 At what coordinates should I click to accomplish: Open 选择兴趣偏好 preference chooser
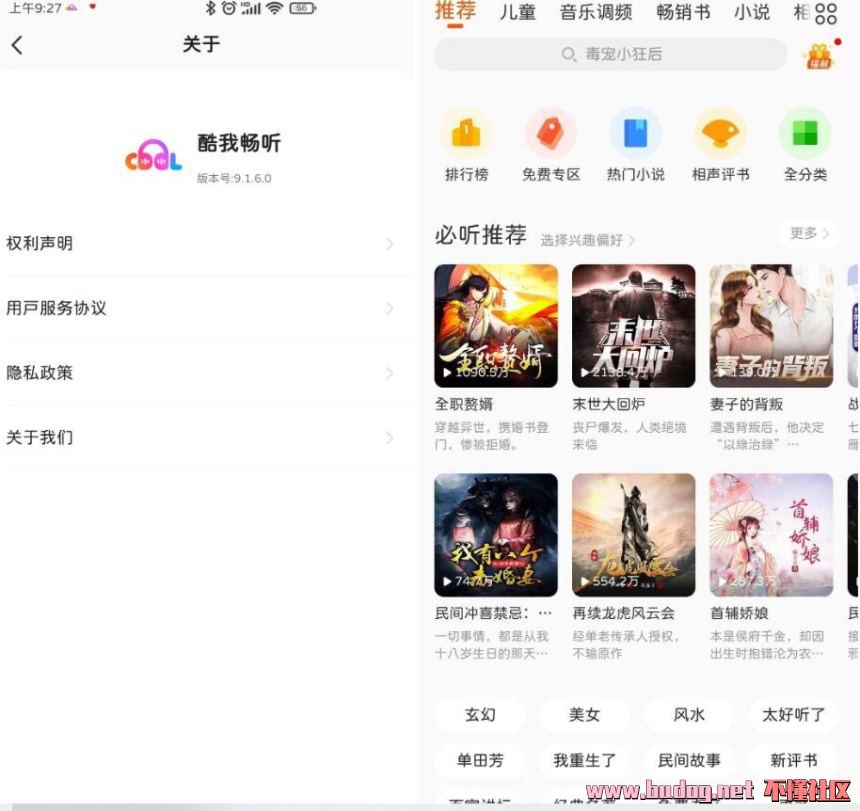(x=587, y=240)
